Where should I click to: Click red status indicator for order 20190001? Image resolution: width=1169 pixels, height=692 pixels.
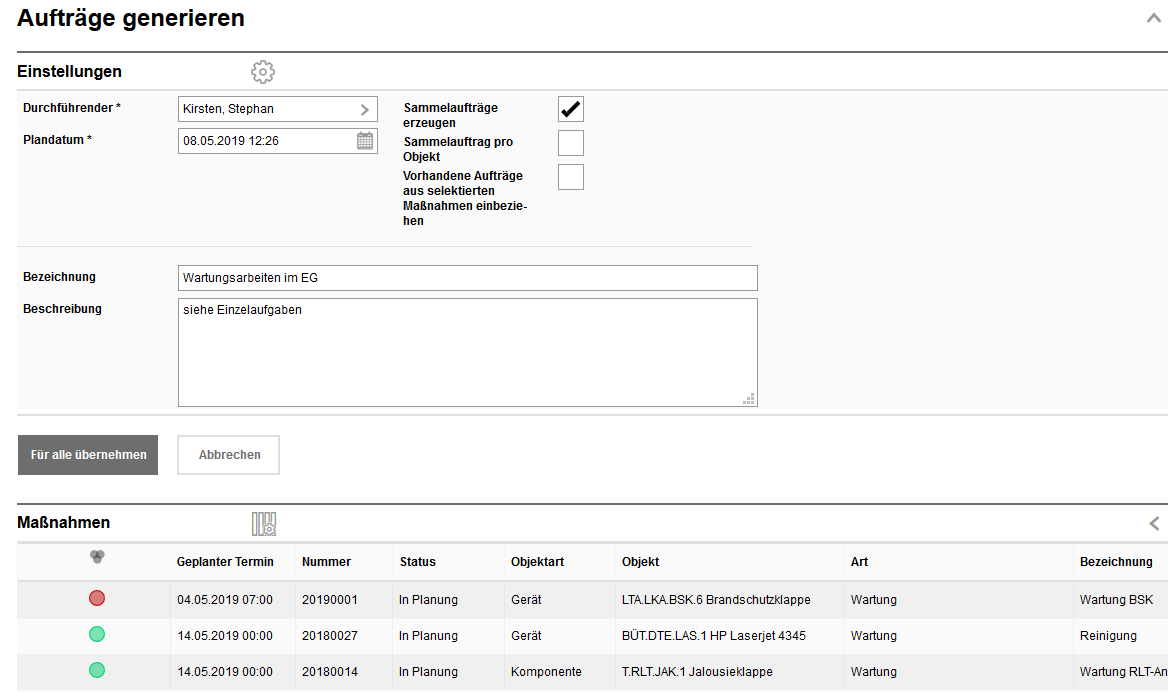click(97, 598)
